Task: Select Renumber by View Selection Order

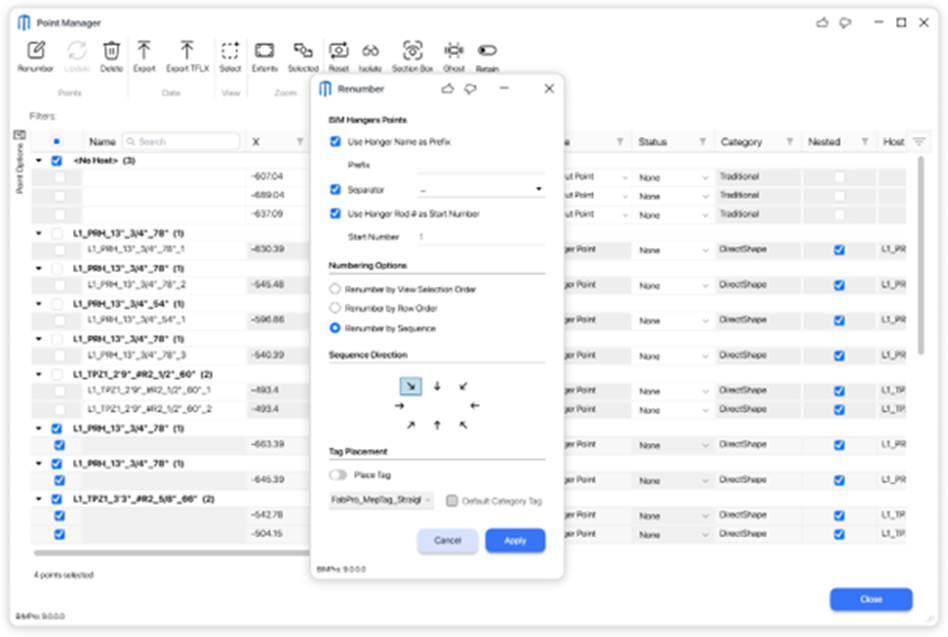Action: point(335,289)
